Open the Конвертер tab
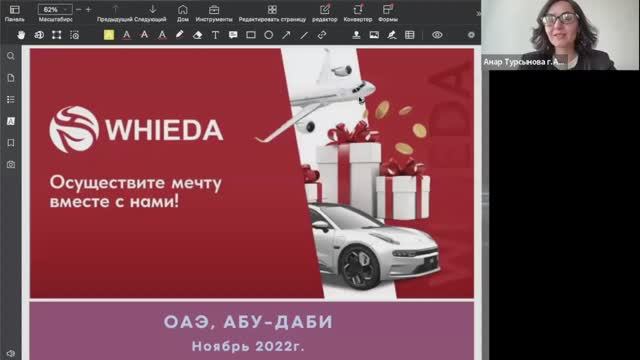Viewport: 640px width, 360px height. pyautogui.click(x=358, y=13)
